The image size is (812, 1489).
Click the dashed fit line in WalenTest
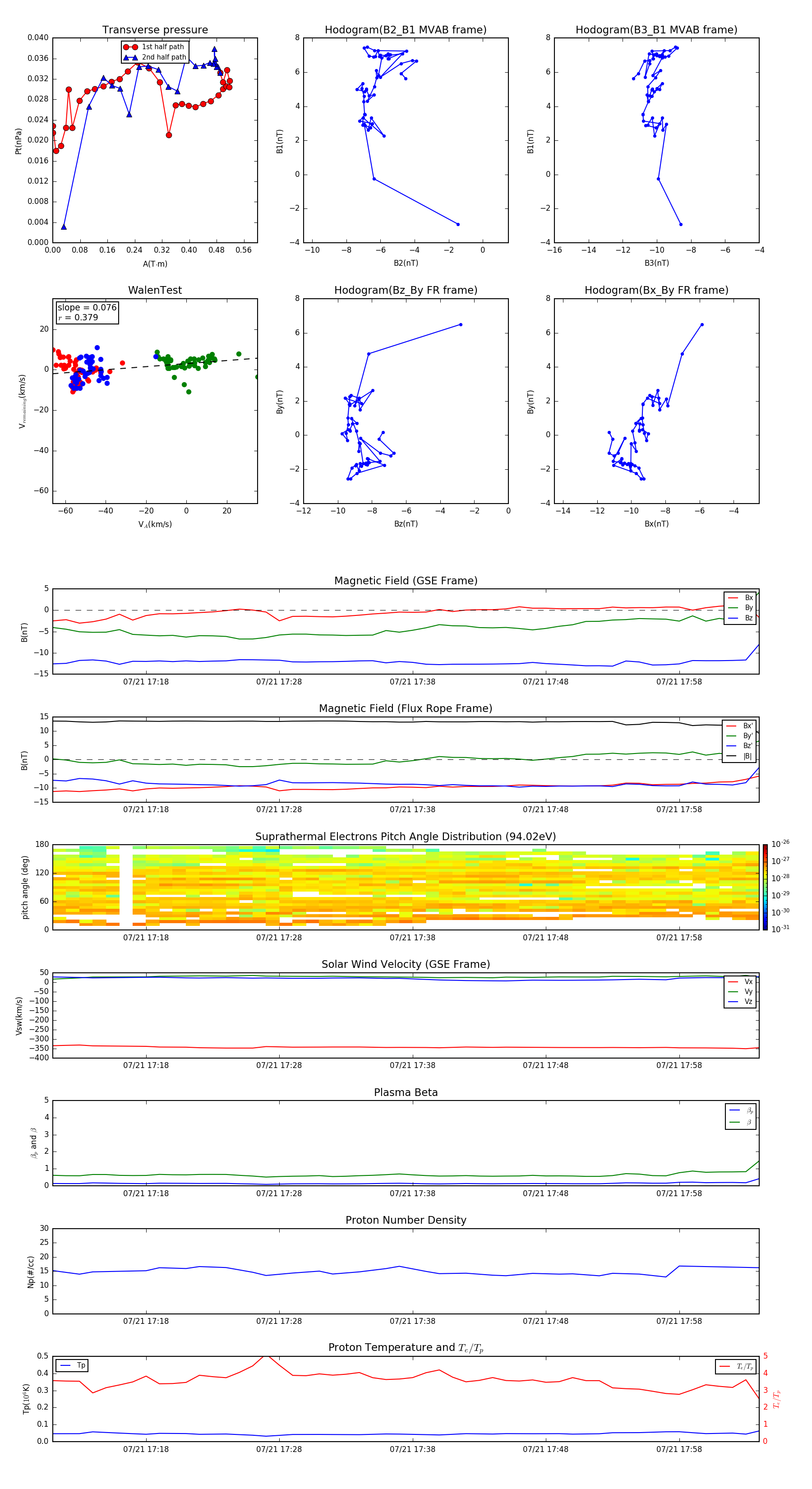click(x=155, y=365)
